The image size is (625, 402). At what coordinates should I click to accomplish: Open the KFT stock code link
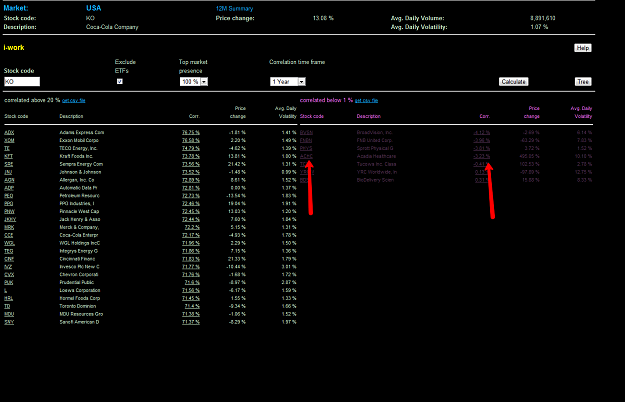9,156
